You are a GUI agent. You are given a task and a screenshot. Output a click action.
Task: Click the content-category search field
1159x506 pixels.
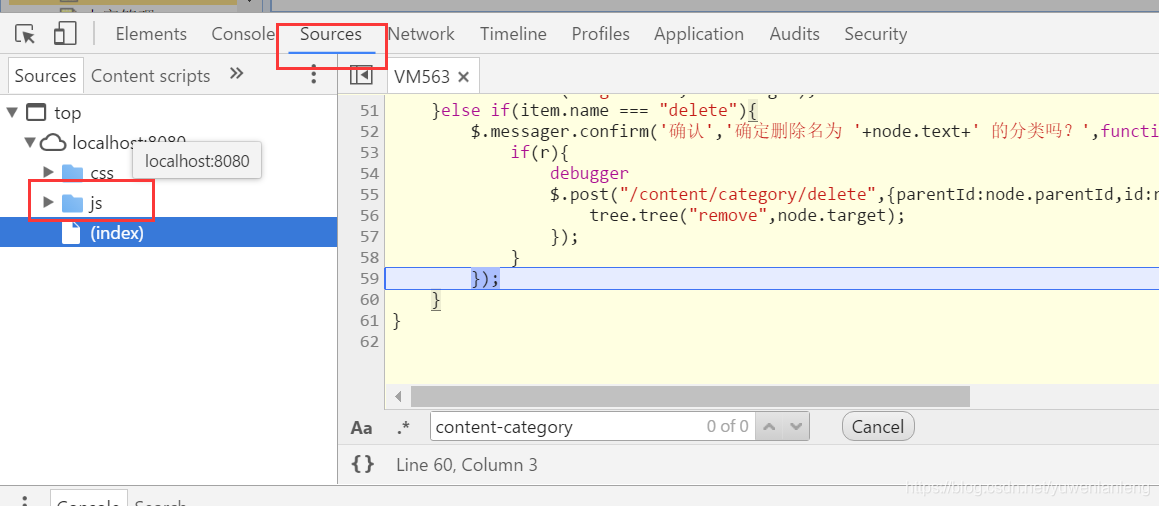[593, 426]
